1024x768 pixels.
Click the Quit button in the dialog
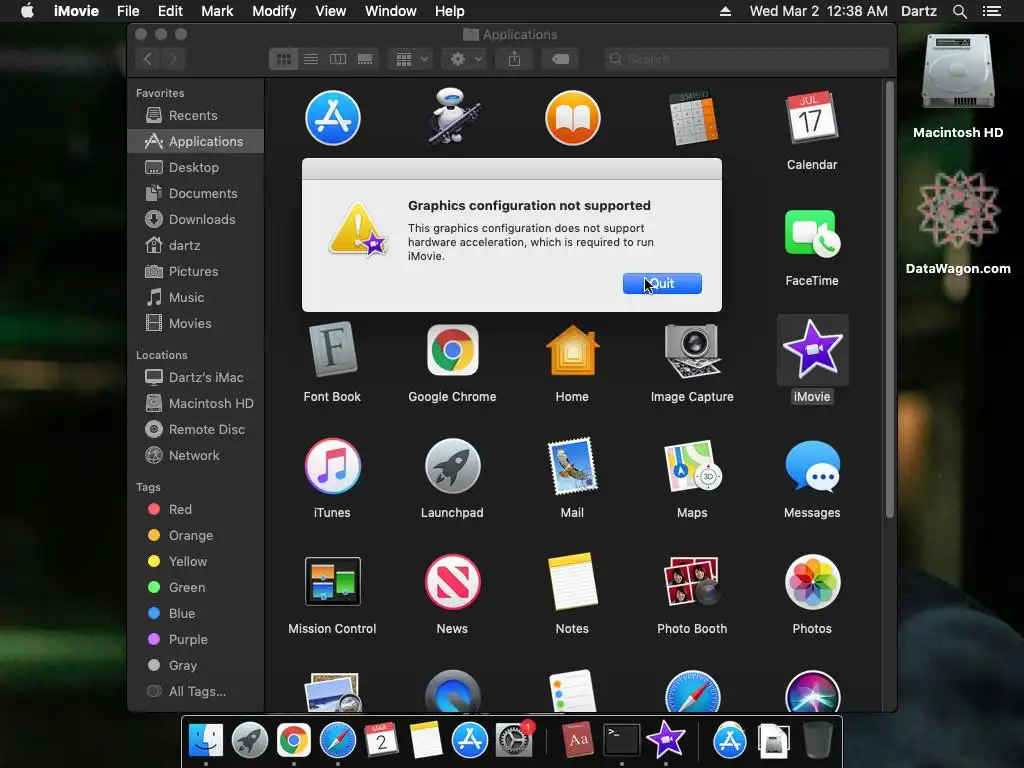662,283
